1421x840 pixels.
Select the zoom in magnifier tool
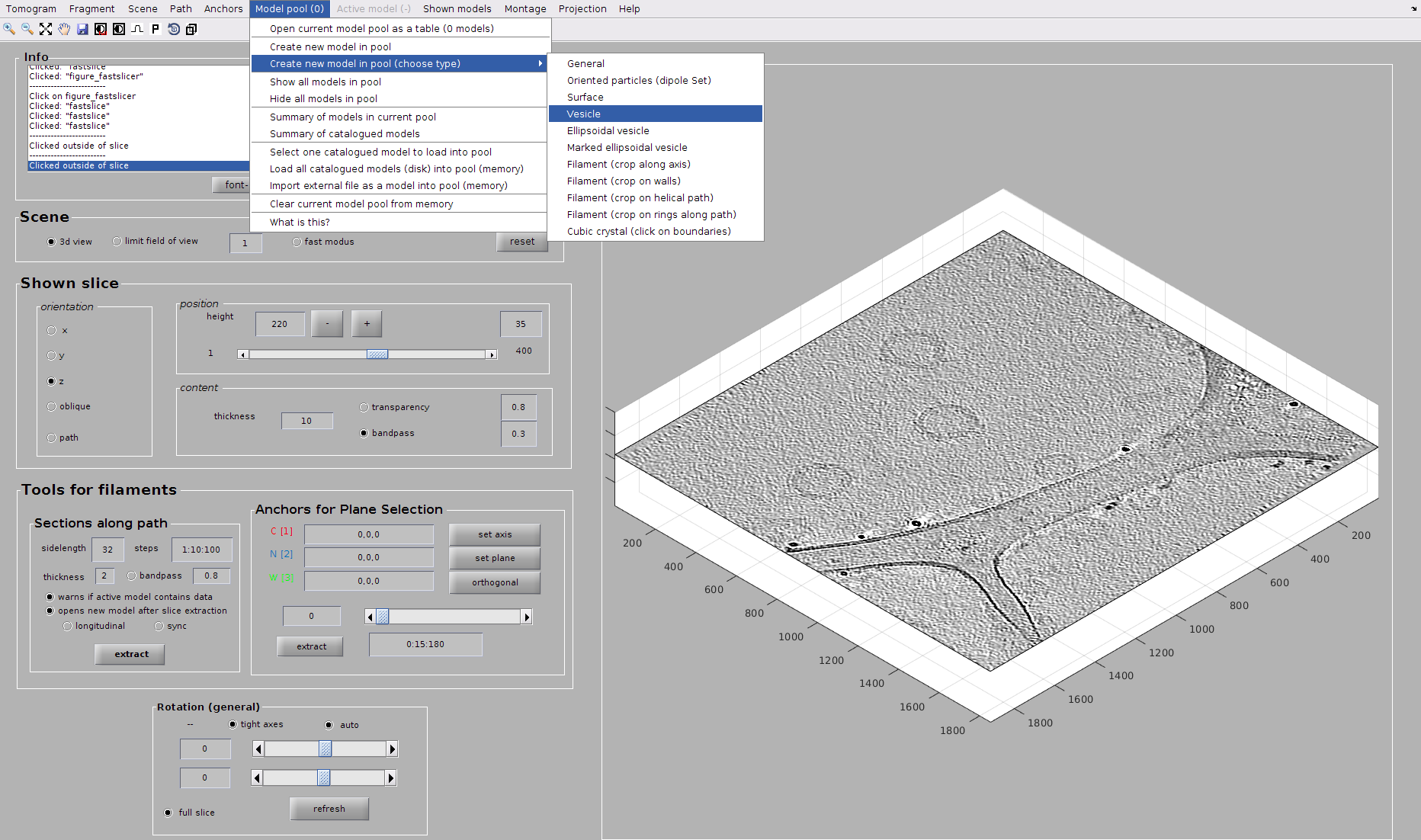pos(9,29)
